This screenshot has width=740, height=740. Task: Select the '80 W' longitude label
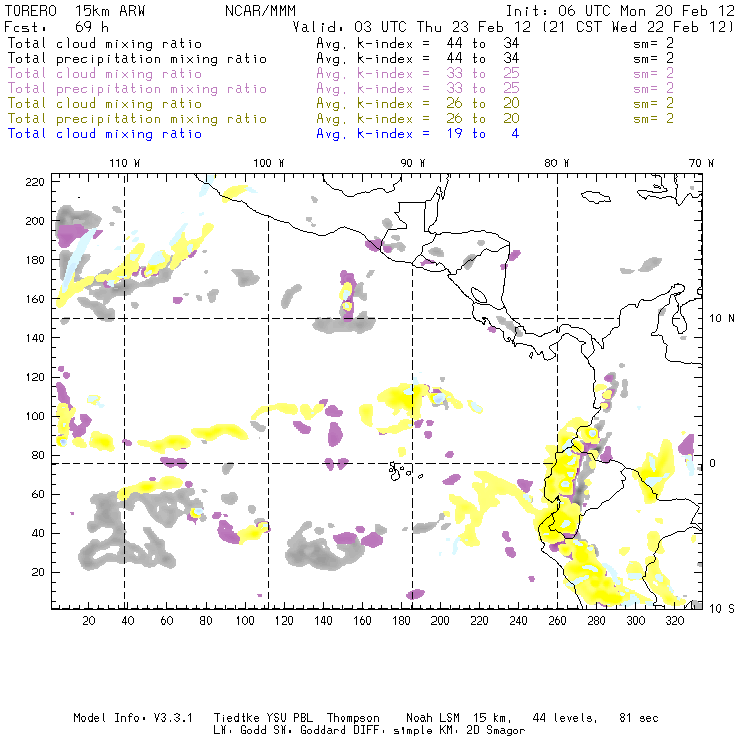(x=557, y=163)
